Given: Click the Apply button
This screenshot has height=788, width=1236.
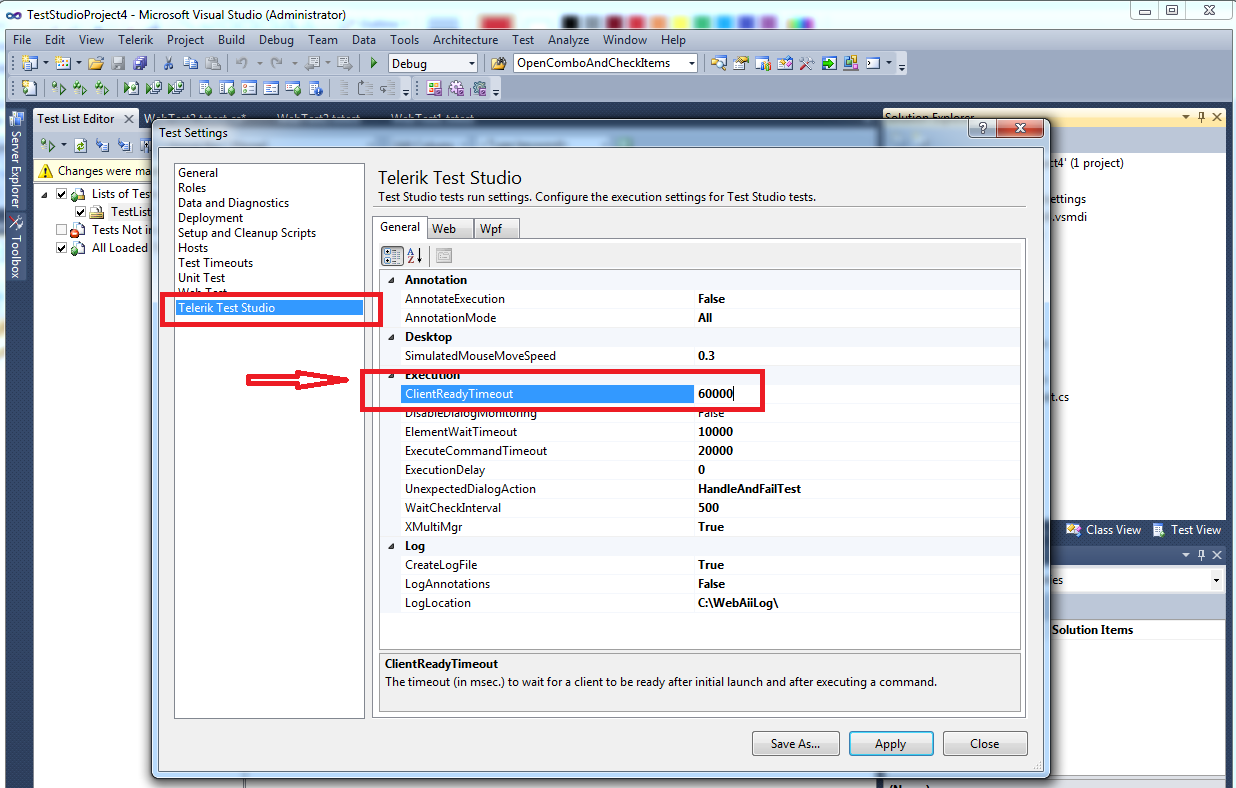Looking at the screenshot, I should pyautogui.click(x=890, y=744).
